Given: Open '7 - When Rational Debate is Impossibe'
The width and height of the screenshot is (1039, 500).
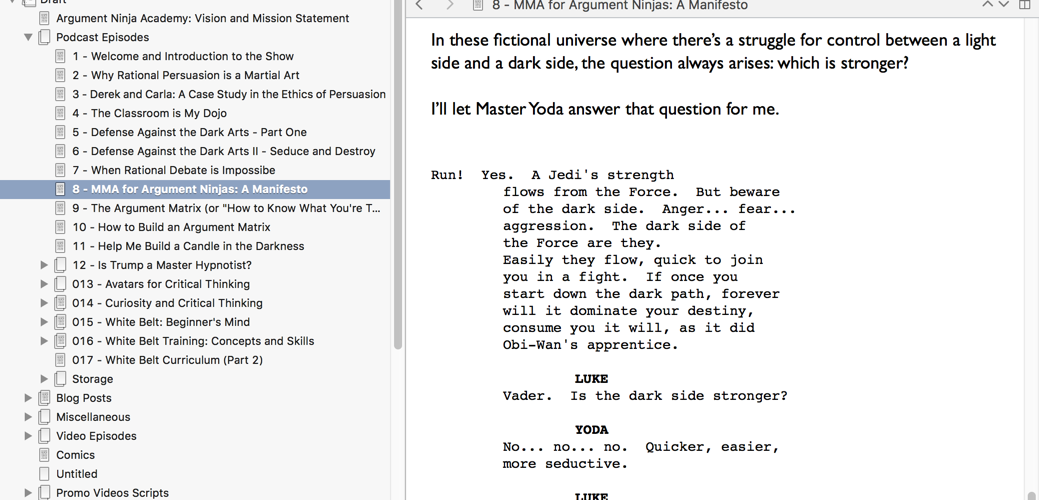Looking at the screenshot, I should click(174, 170).
